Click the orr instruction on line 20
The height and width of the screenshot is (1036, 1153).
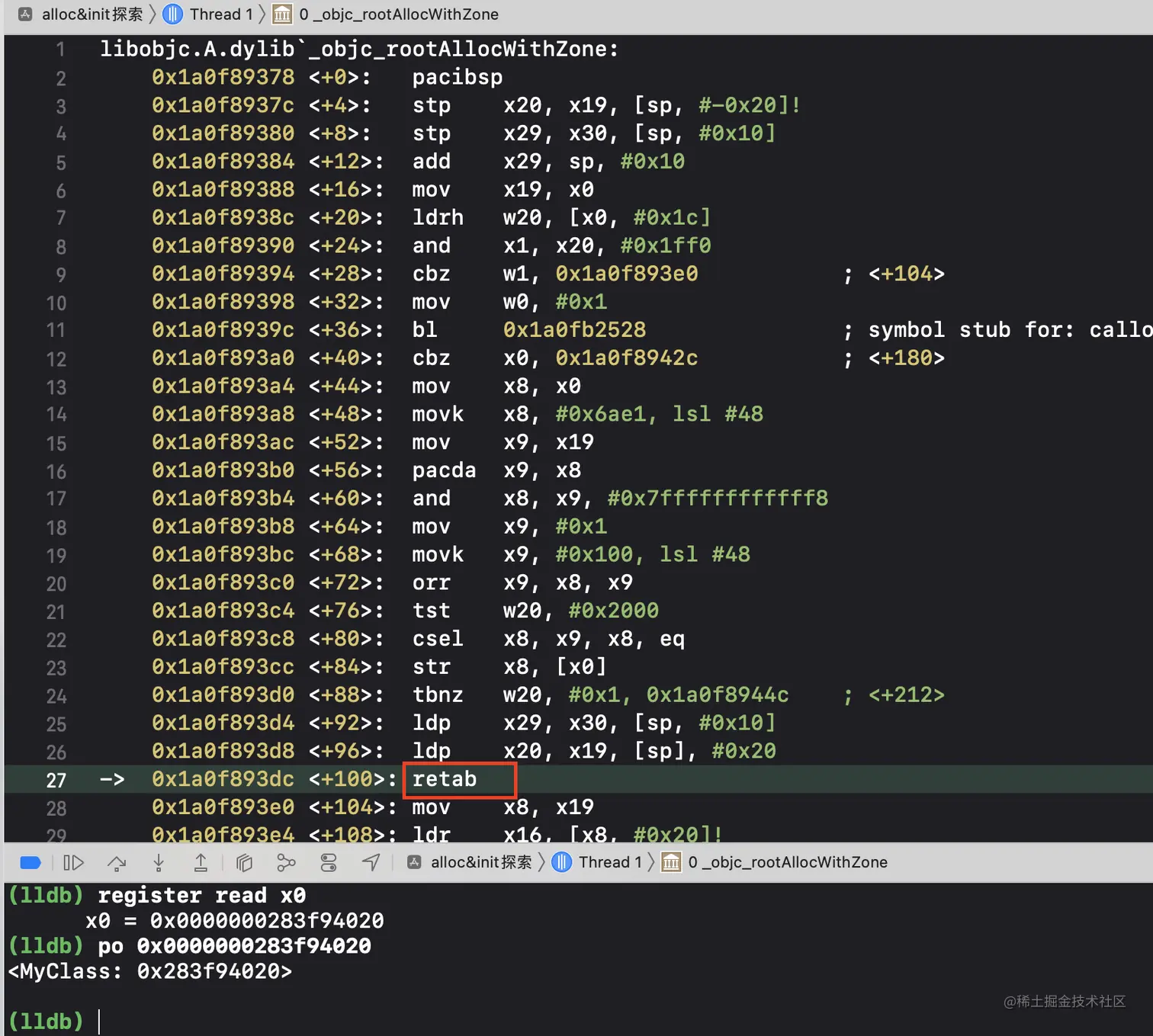(x=431, y=583)
